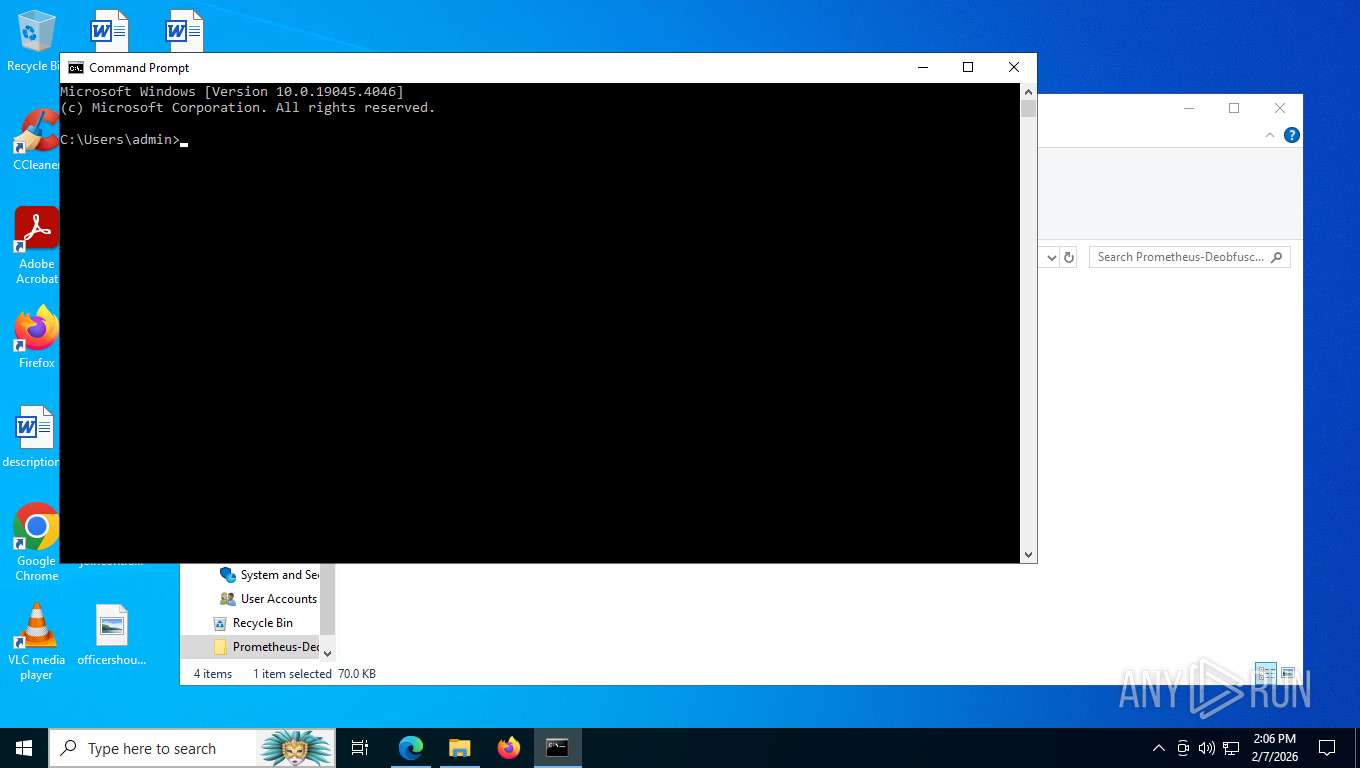Open Explorer help question mark icon
The width and height of the screenshot is (1360, 768).
pyautogui.click(x=1292, y=135)
